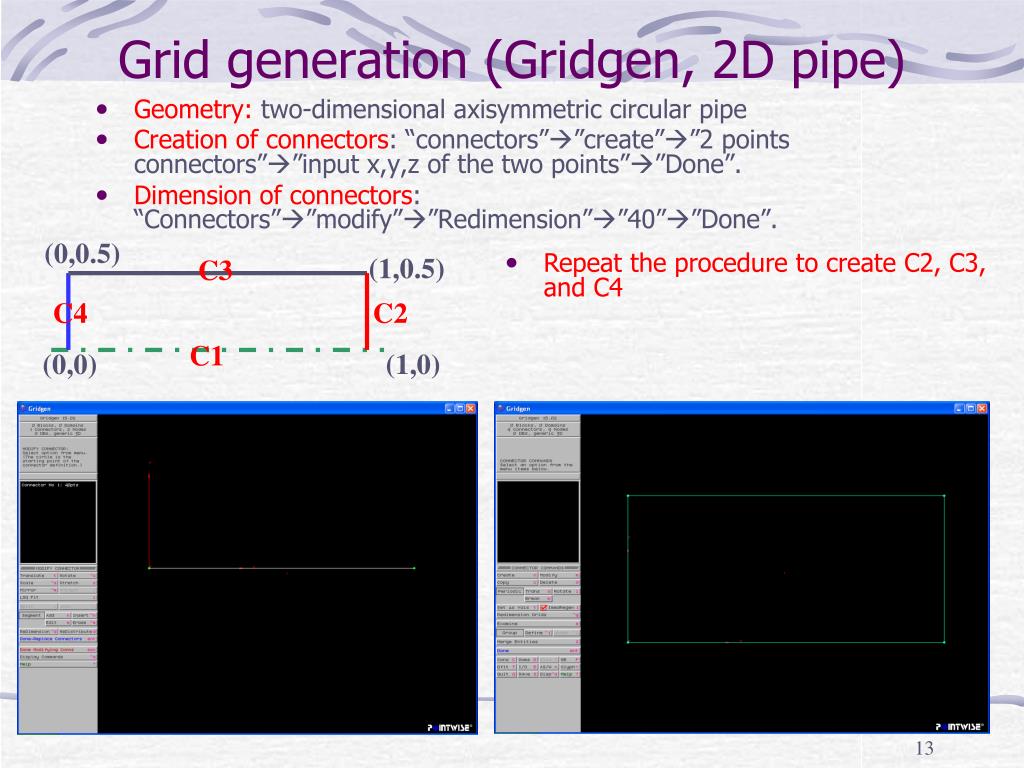Image resolution: width=1024 pixels, height=768 pixels.
Task: Click Break in right Gridgen window
Action: [538, 599]
